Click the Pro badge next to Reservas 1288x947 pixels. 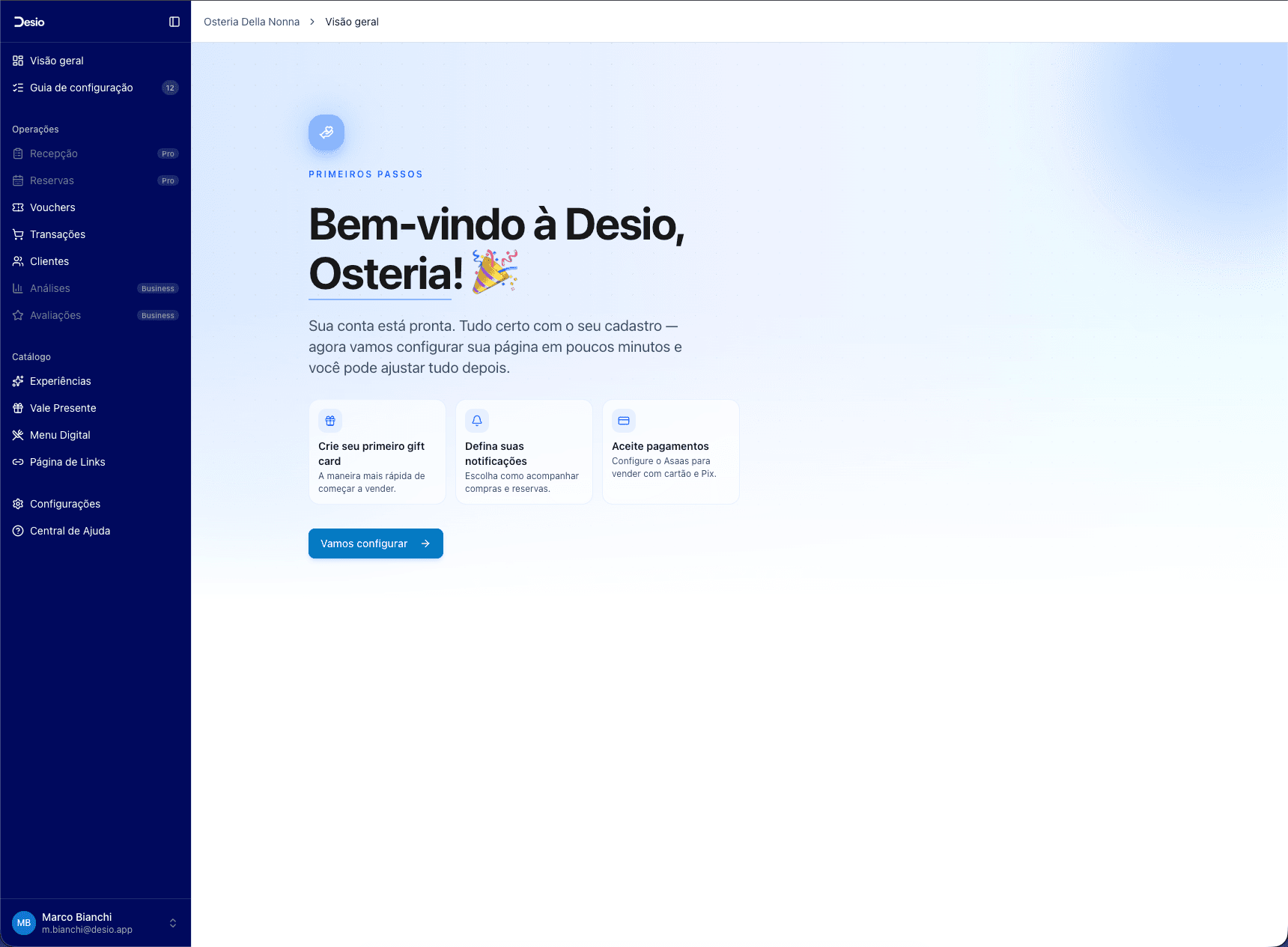[168, 180]
